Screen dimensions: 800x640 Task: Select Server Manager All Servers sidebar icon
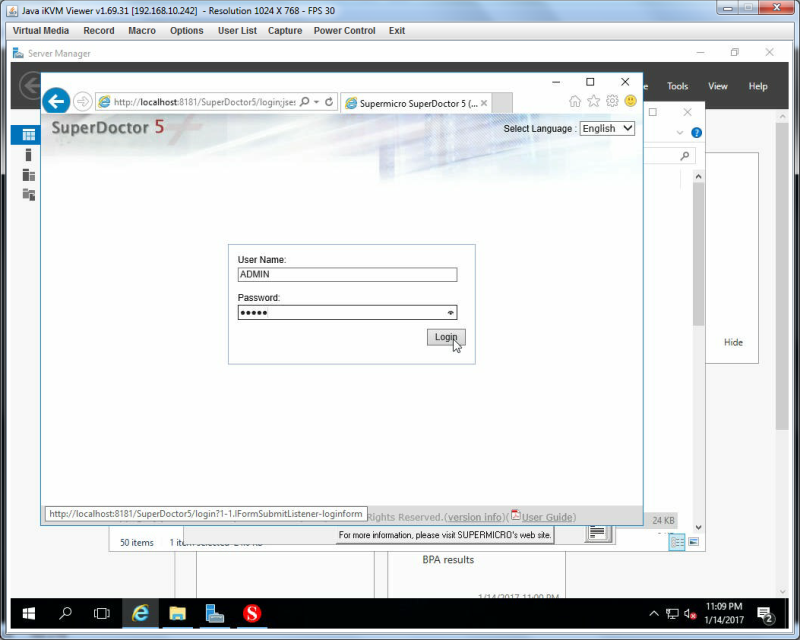(29, 175)
